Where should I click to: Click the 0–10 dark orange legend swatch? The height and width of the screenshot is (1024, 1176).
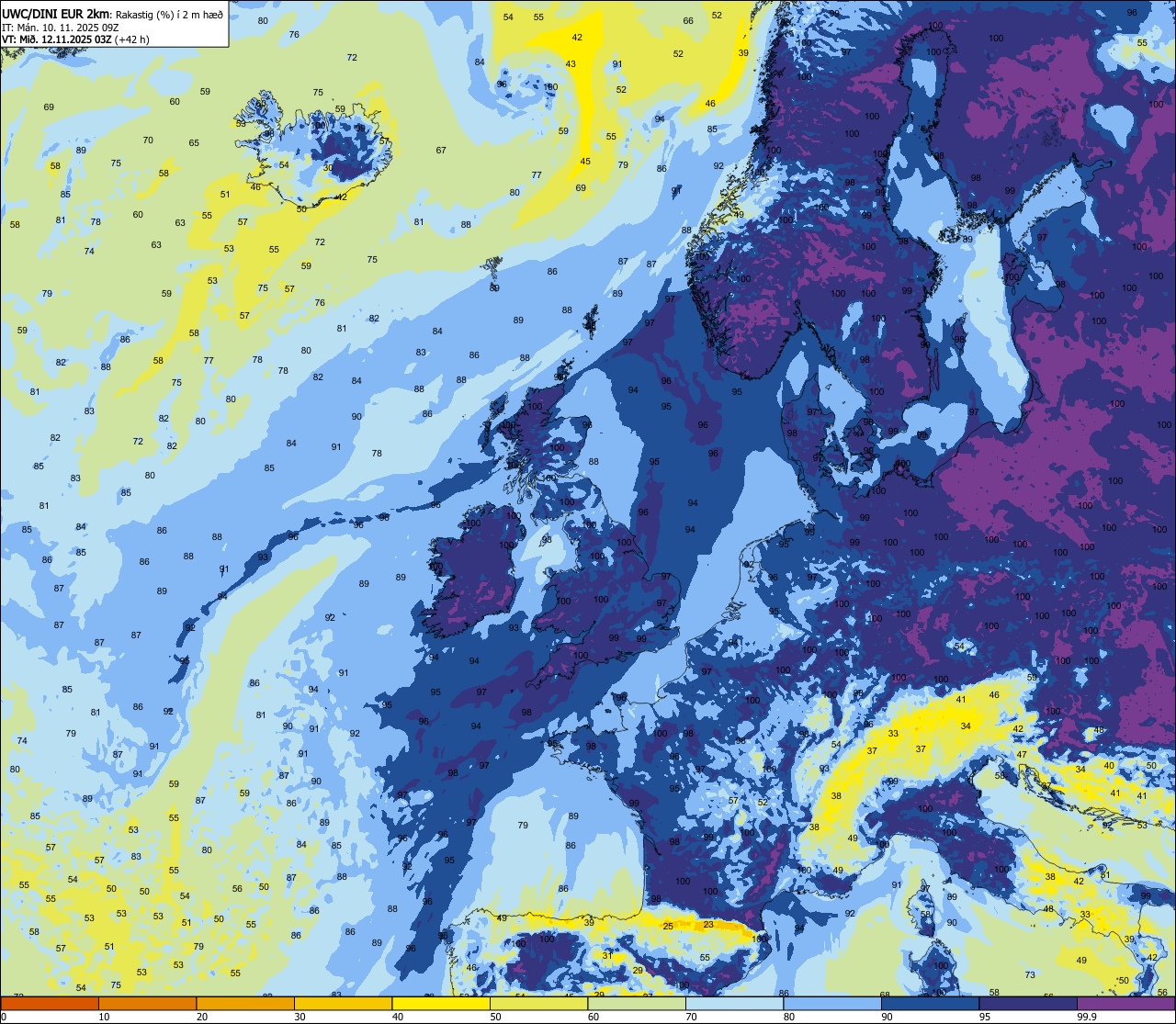50,1003
